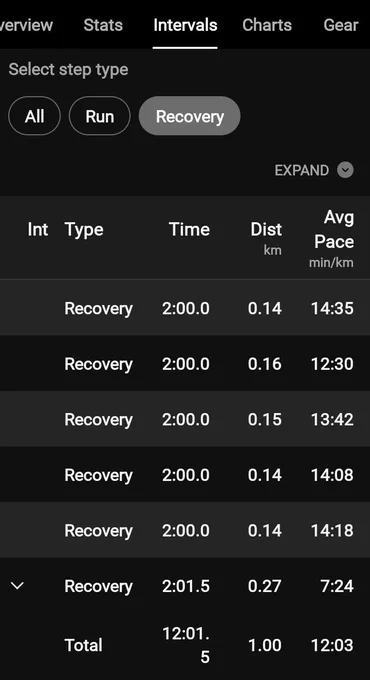Switch to the Stats tab
This screenshot has height=680, width=370.
point(103,25)
